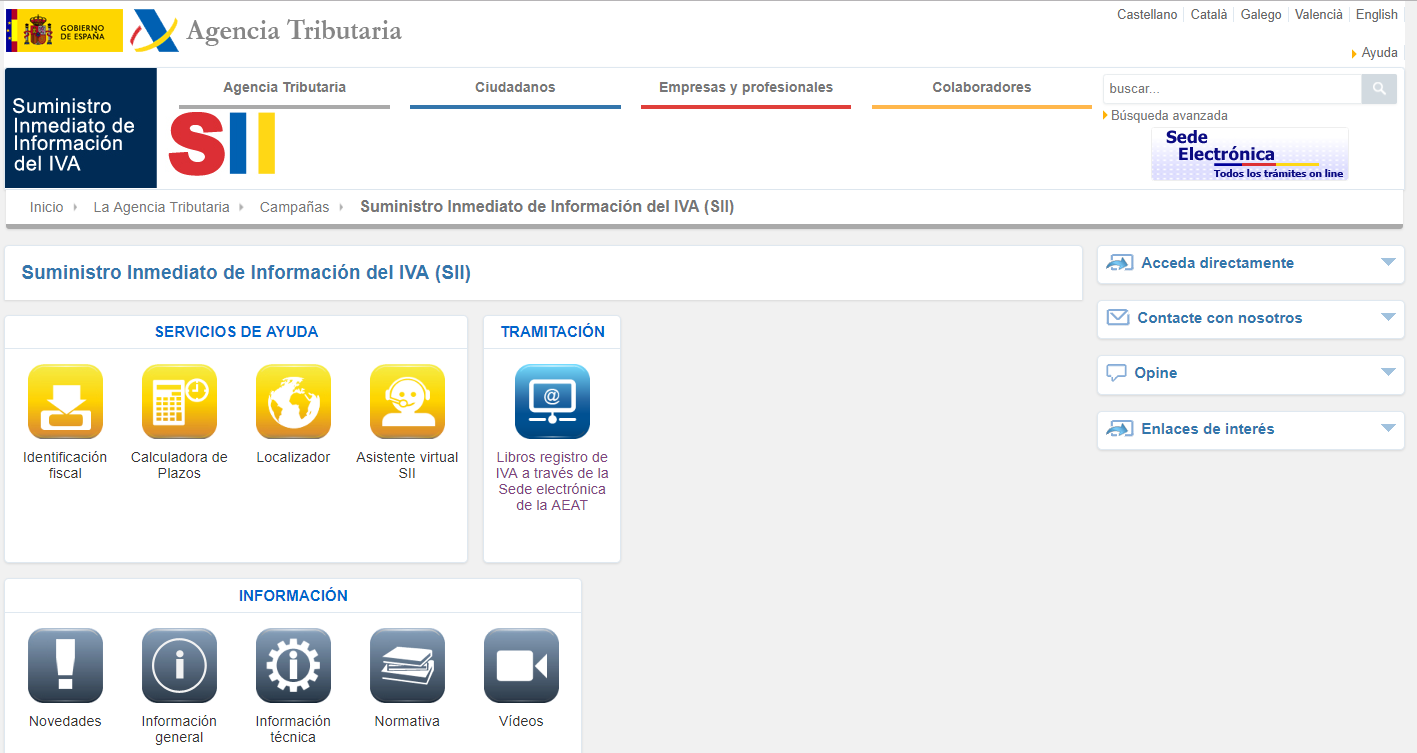The width and height of the screenshot is (1417, 753).
Task: Click the Localizador text label
Action: point(293,457)
